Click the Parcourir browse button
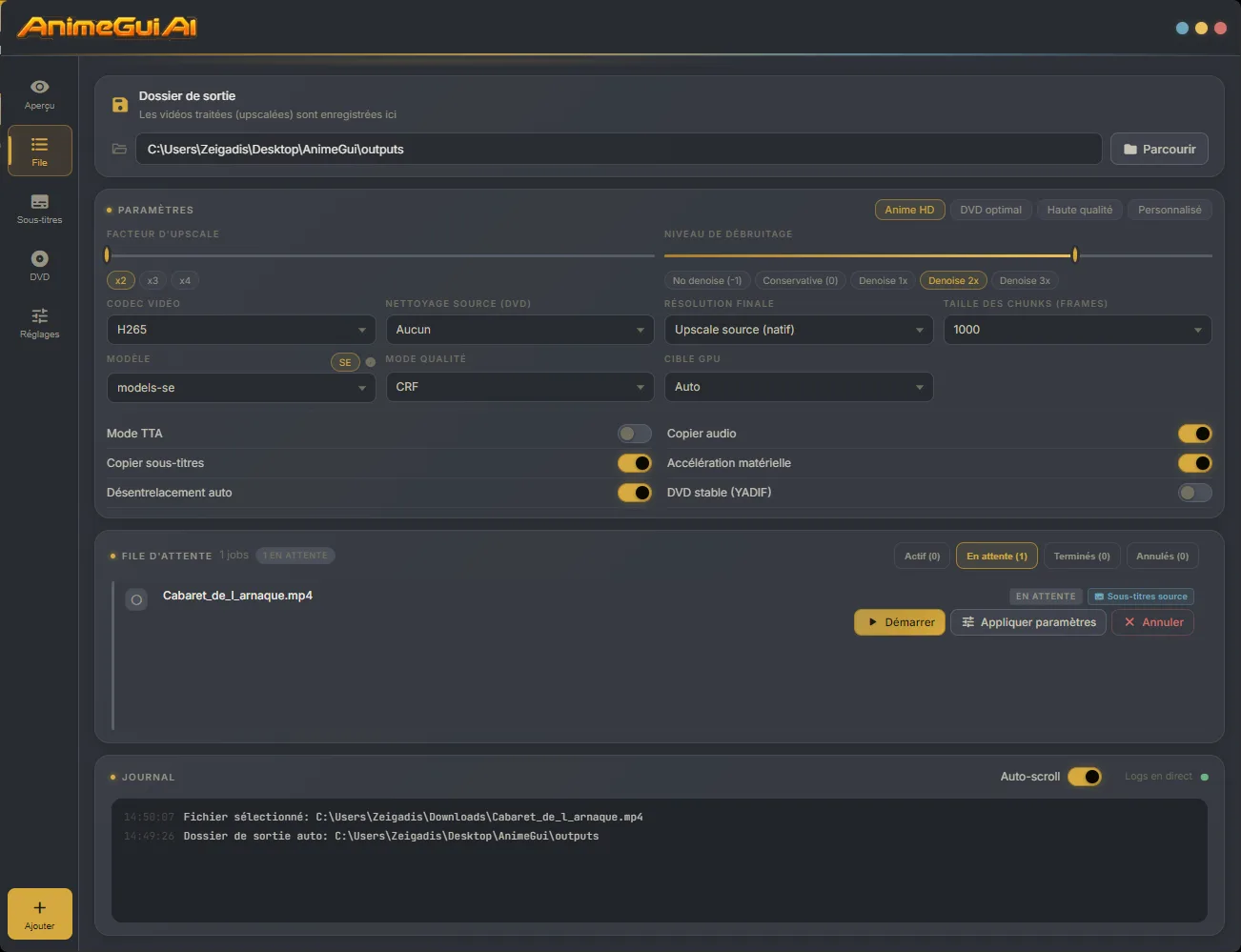This screenshot has width=1241, height=952. click(x=1159, y=149)
